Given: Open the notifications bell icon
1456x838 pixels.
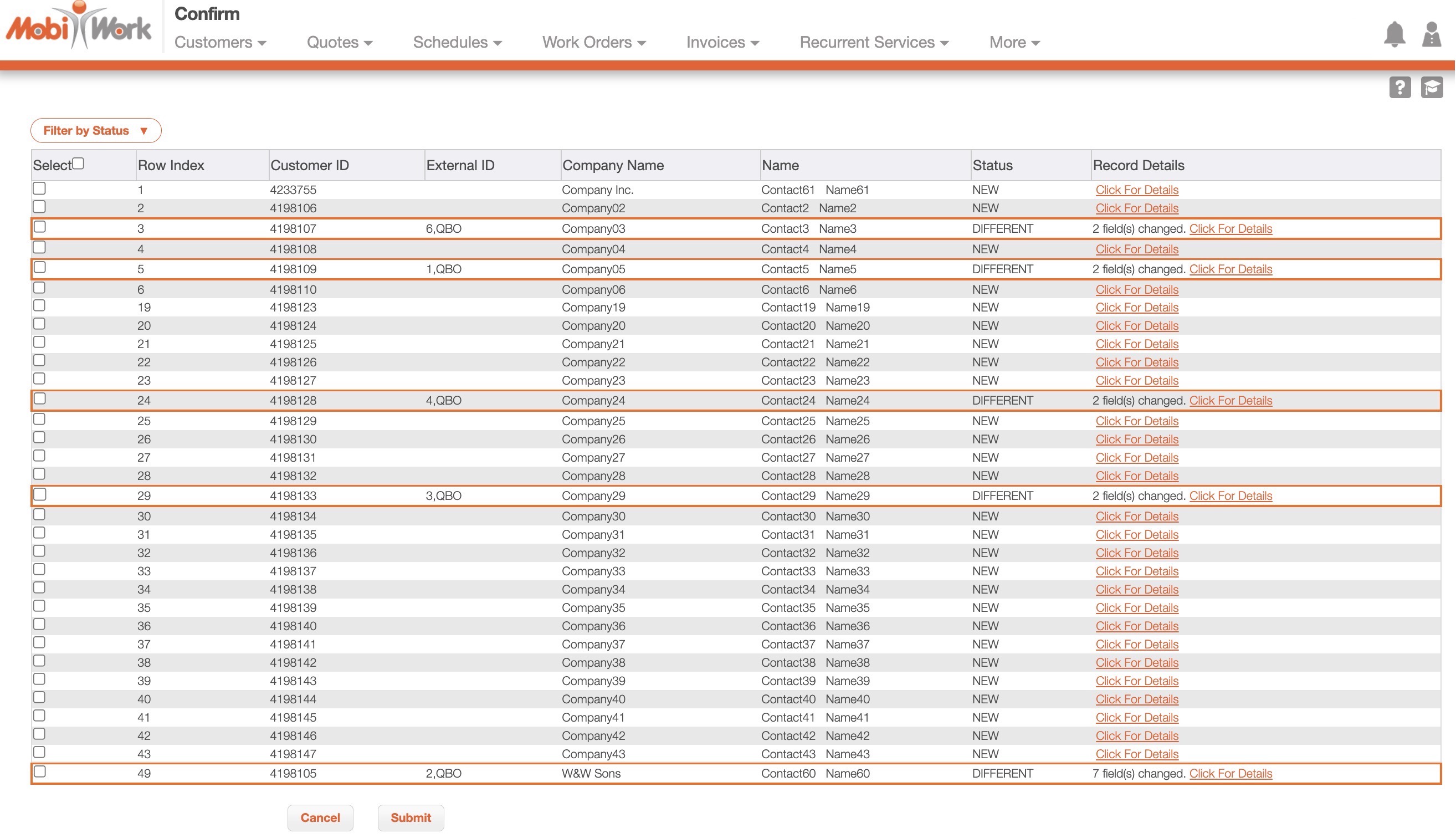Looking at the screenshot, I should (x=1395, y=34).
